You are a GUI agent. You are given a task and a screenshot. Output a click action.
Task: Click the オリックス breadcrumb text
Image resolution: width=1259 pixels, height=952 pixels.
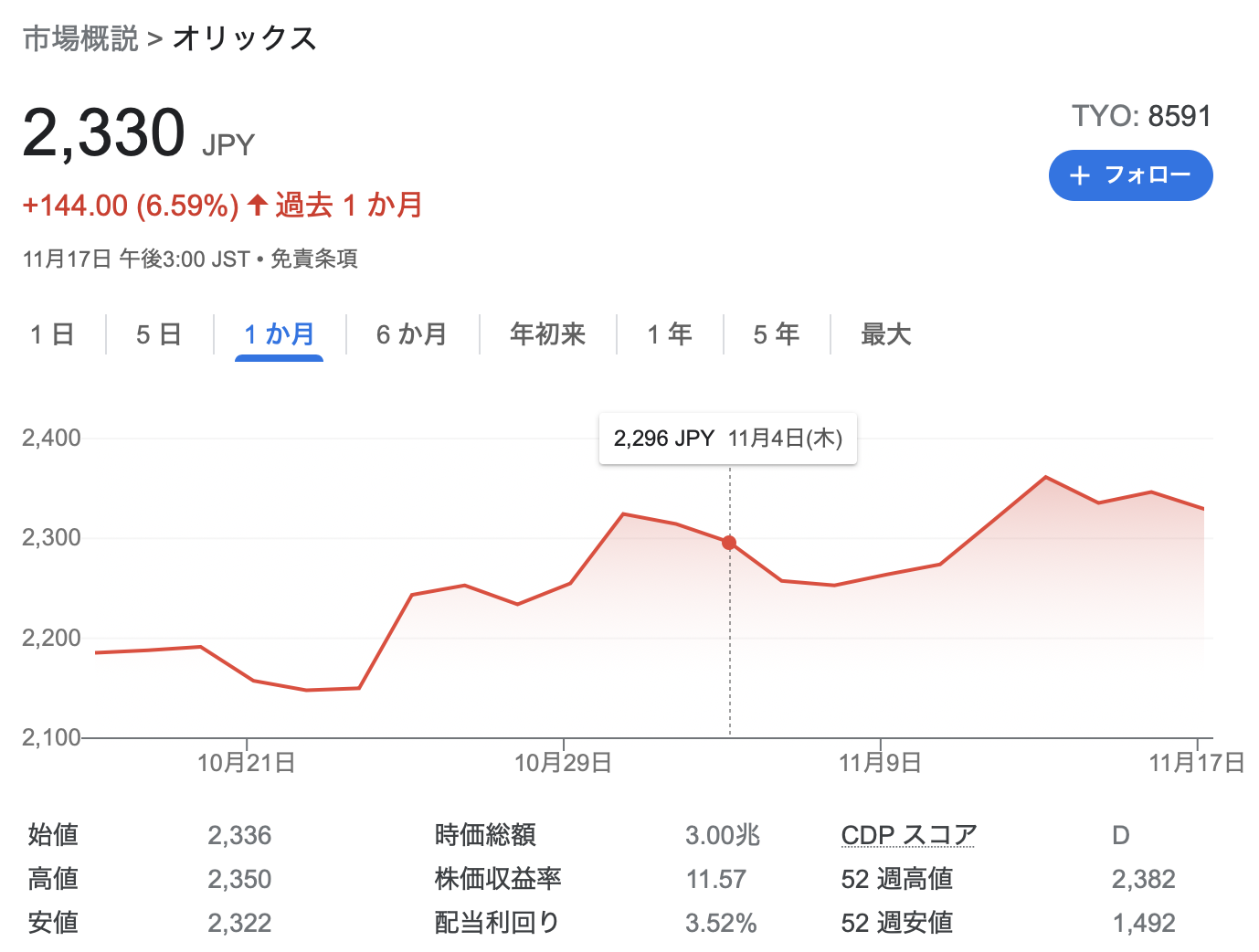pos(244,38)
